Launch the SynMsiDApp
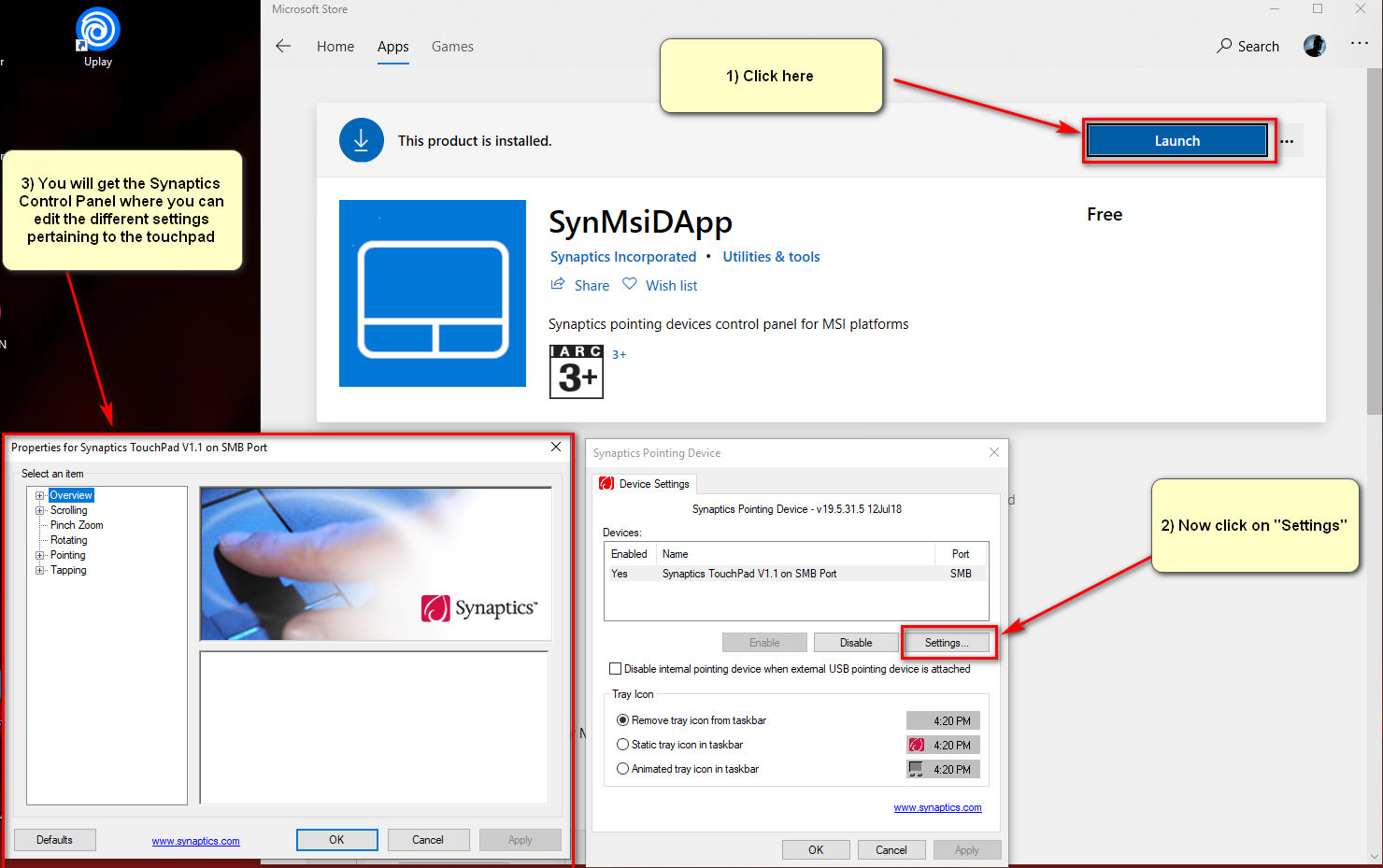1383x868 pixels. click(x=1176, y=141)
